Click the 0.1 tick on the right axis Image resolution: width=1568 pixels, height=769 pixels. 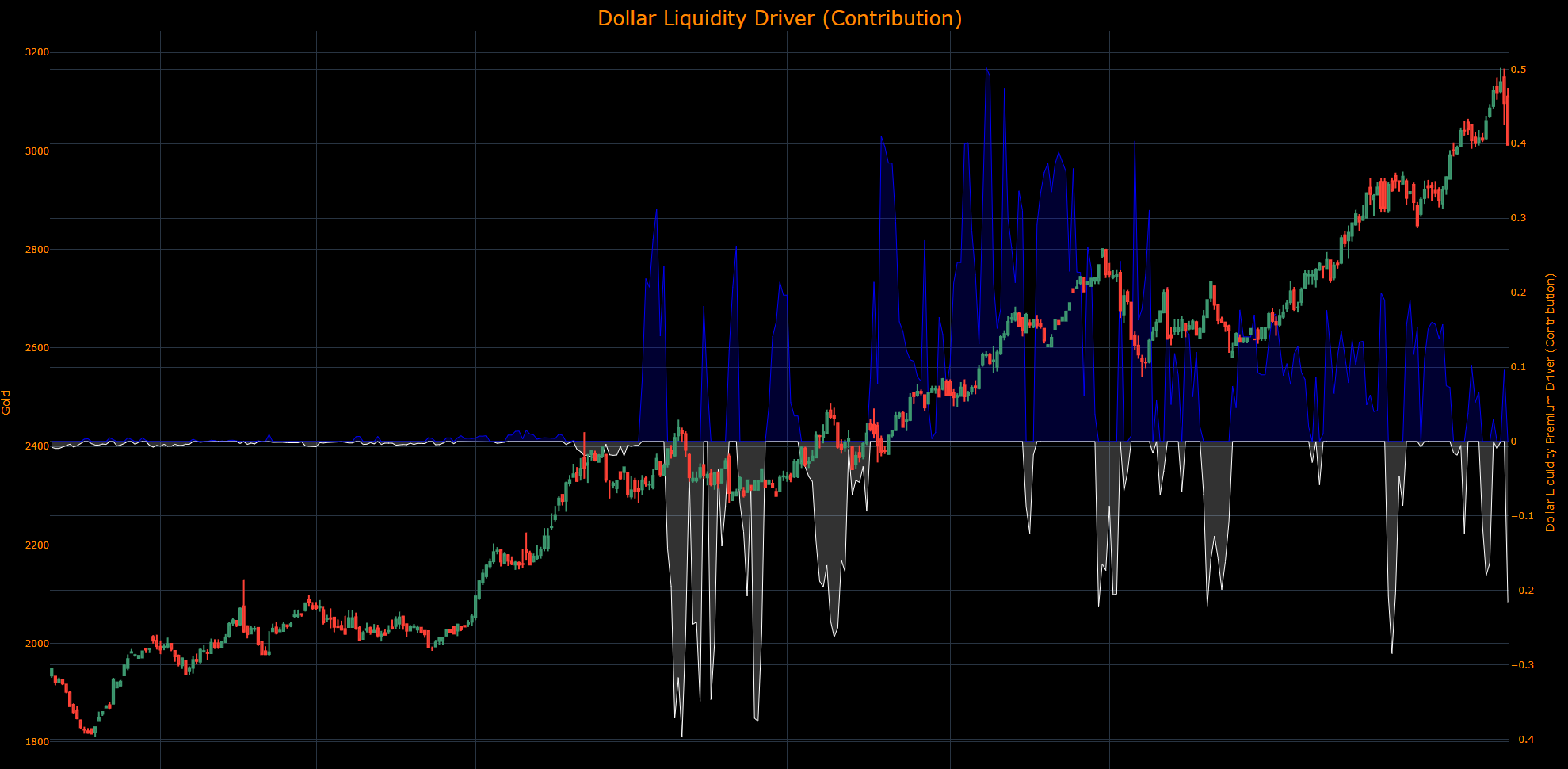(x=1518, y=367)
